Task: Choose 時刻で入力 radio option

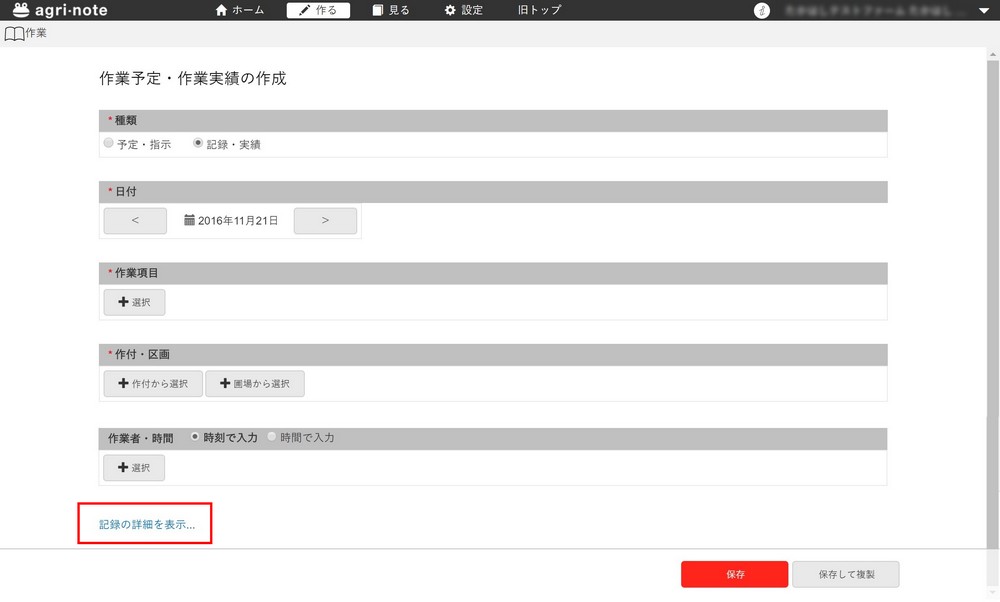Action: (x=195, y=437)
